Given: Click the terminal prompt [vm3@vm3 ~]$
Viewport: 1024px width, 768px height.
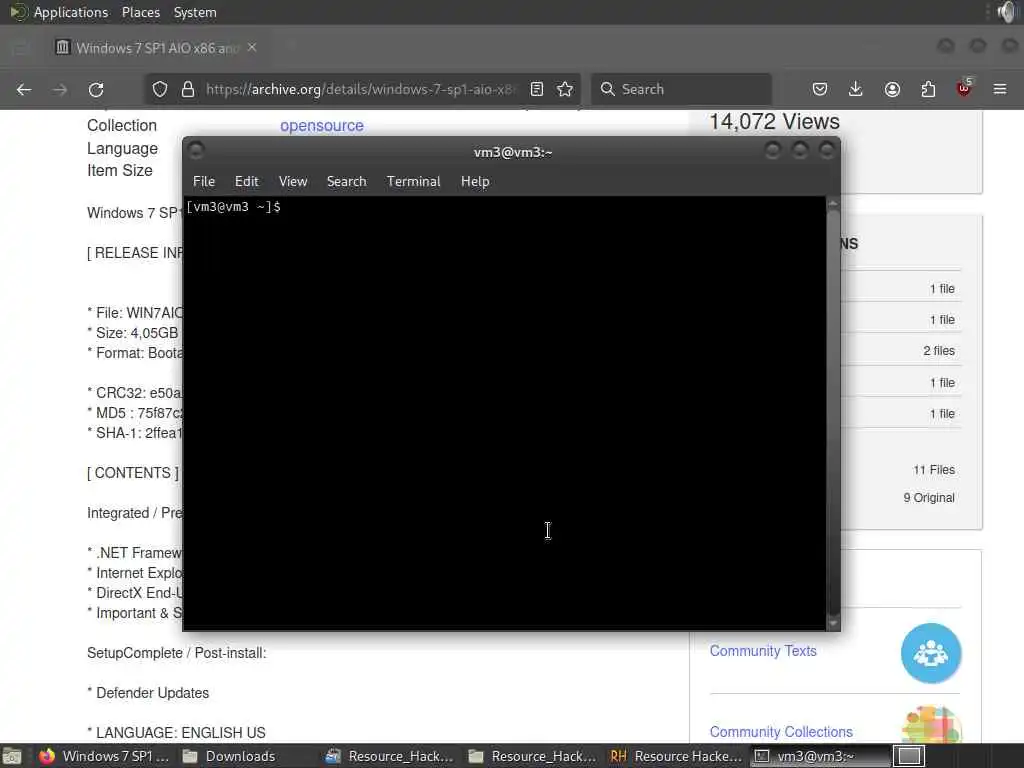Looking at the screenshot, I should tap(233, 207).
